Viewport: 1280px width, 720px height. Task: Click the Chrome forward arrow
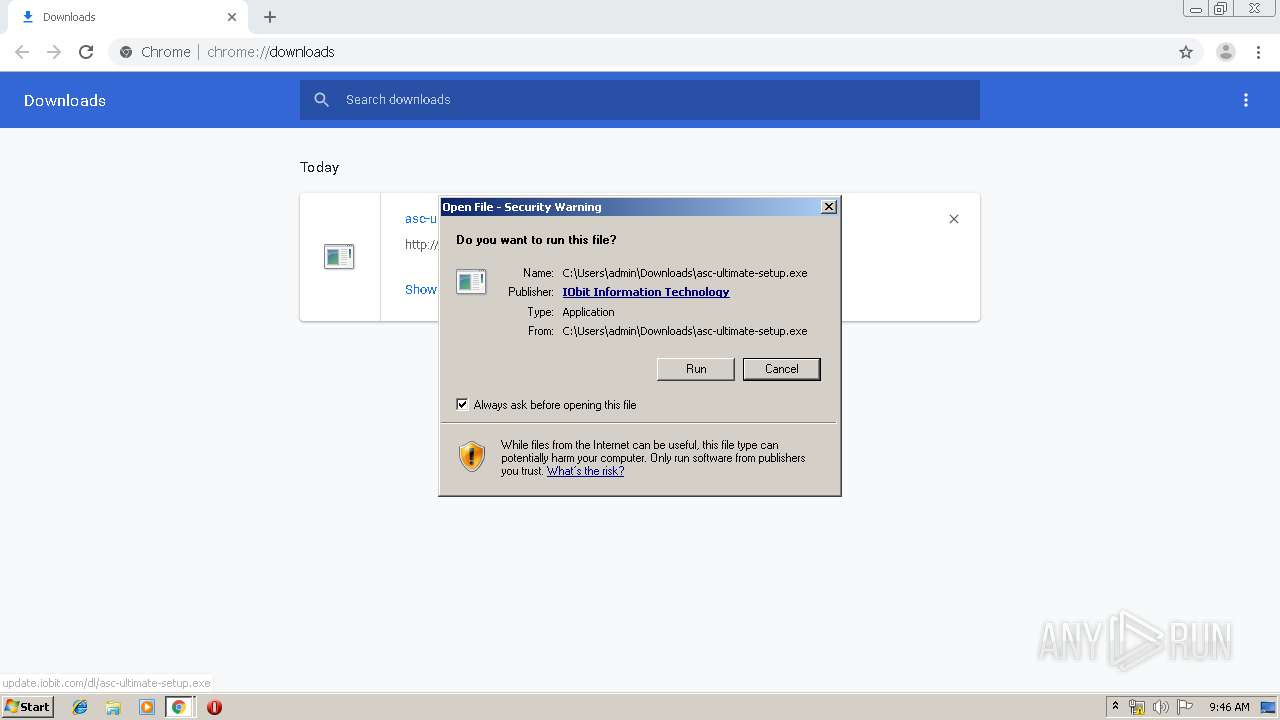coord(54,52)
